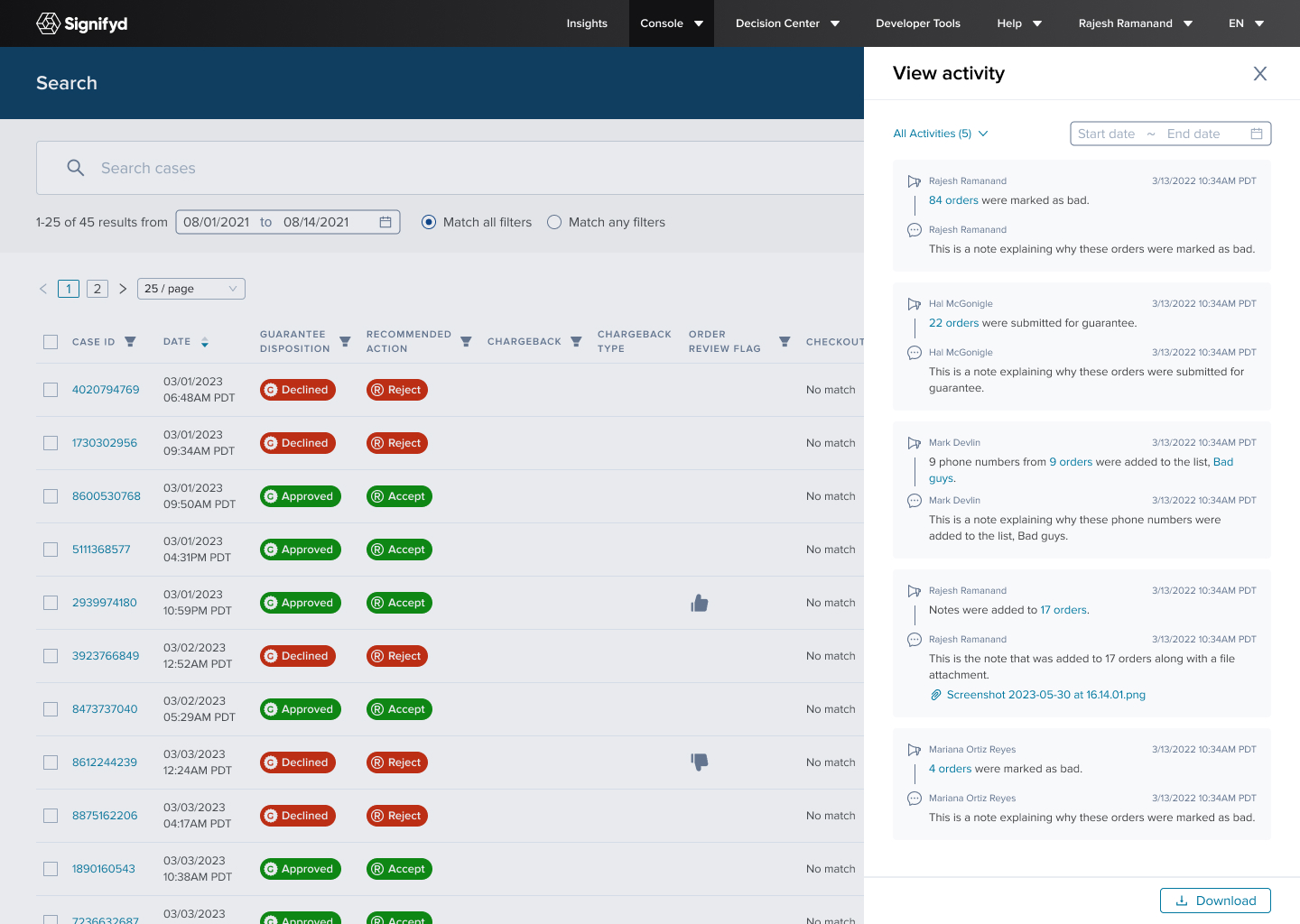The image size is (1300, 924).
Task: Click thumbs down flag on case 8612244239
Action: pyautogui.click(x=700, y=762)
